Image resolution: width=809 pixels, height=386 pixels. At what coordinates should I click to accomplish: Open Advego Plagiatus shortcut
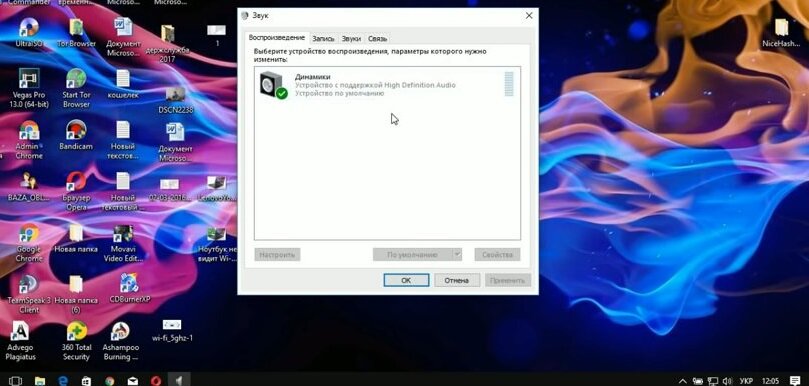[x=20, y=341]
